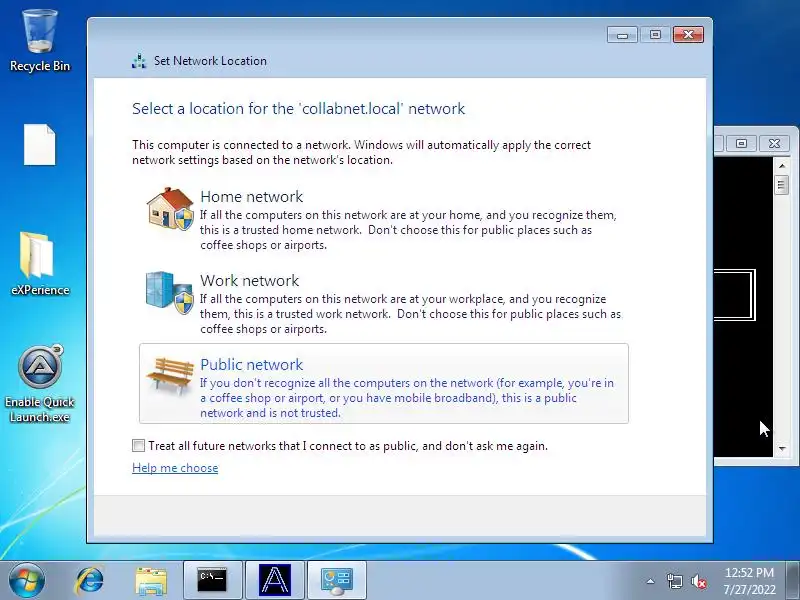Image resolution: width=800 pixels, height=600 pixels.
Task: Choose the Work network option
Action: tap(384, 304)
